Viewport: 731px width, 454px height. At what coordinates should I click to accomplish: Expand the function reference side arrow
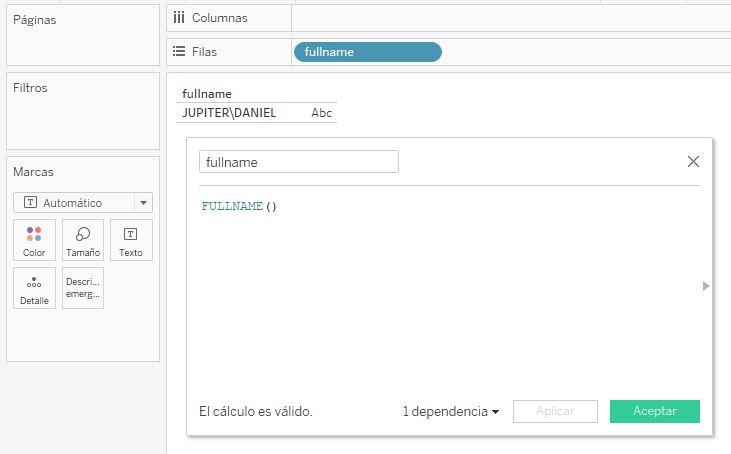(706, 286)
